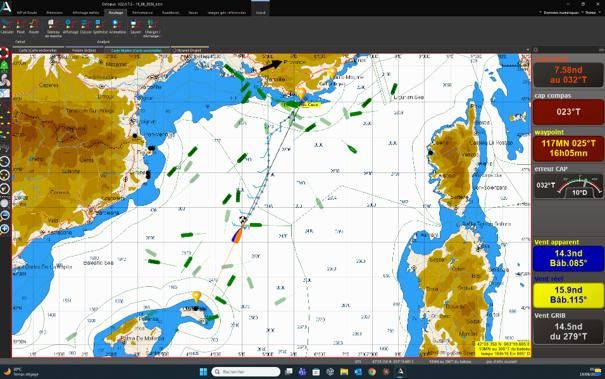This screenshot has width=605, height=379.
Task: Open the Images géo-référencées ribbon tab
Action: click(x=227, y=13)
